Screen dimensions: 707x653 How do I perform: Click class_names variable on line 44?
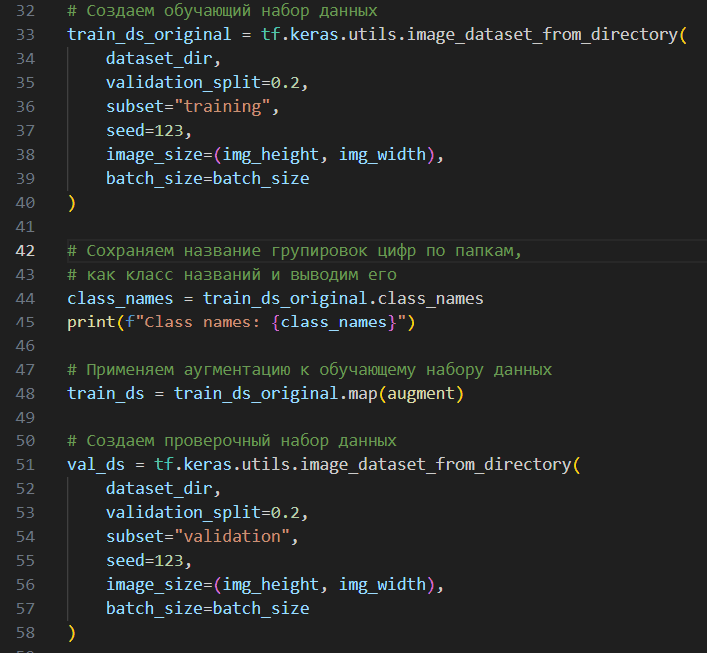coord(120,299)
